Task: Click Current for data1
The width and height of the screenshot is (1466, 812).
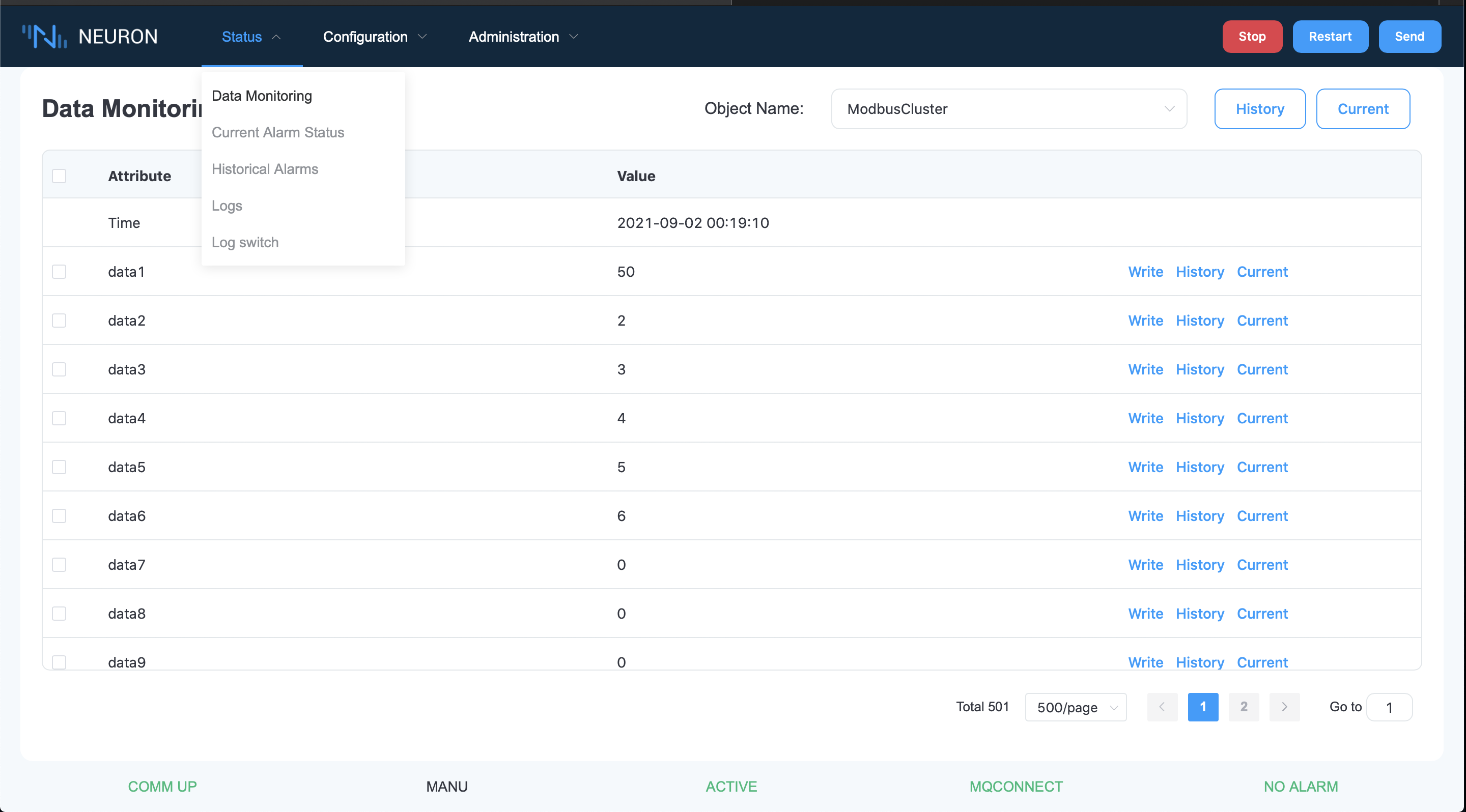Action: (1262, 272)
